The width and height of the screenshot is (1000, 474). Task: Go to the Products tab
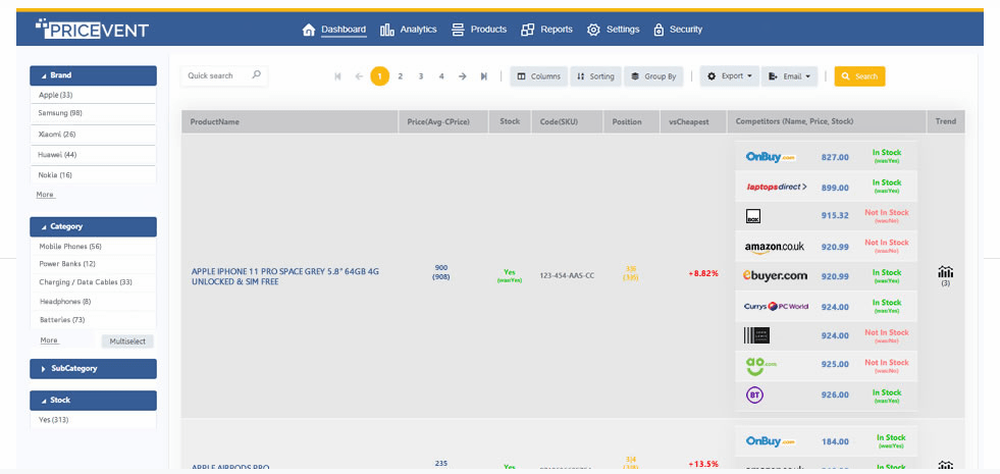[479, 29]
